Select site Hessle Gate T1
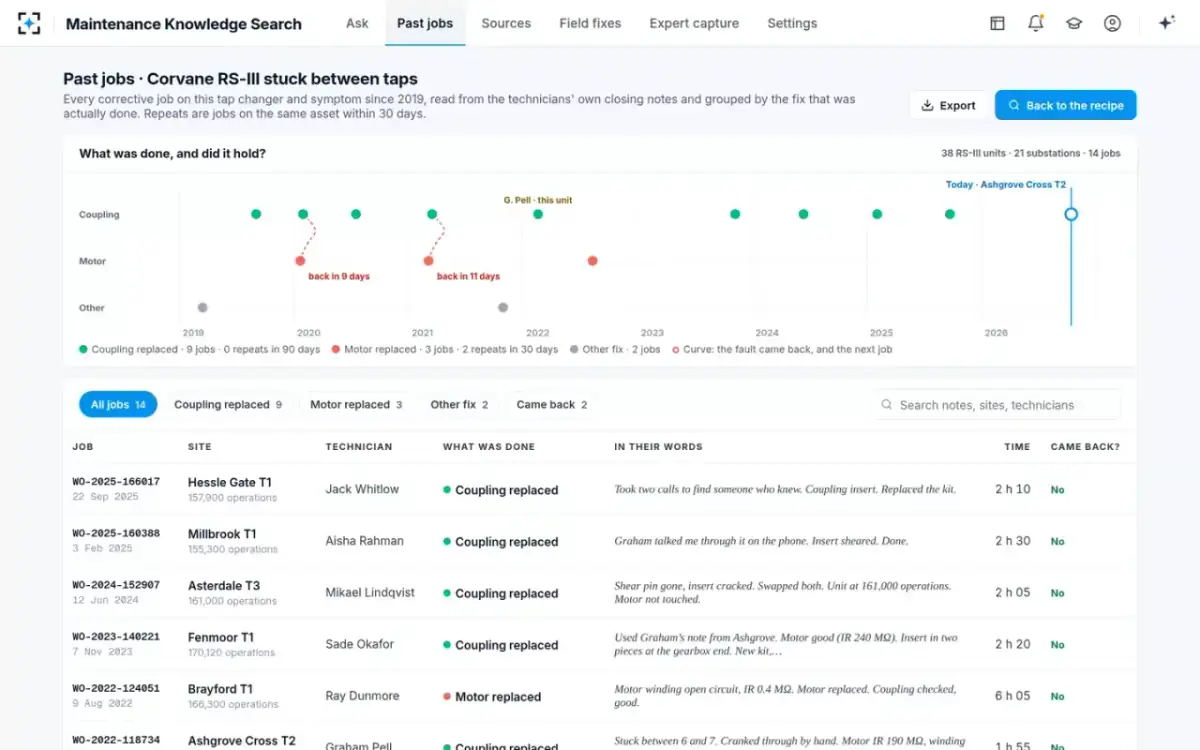 (229, 482)
